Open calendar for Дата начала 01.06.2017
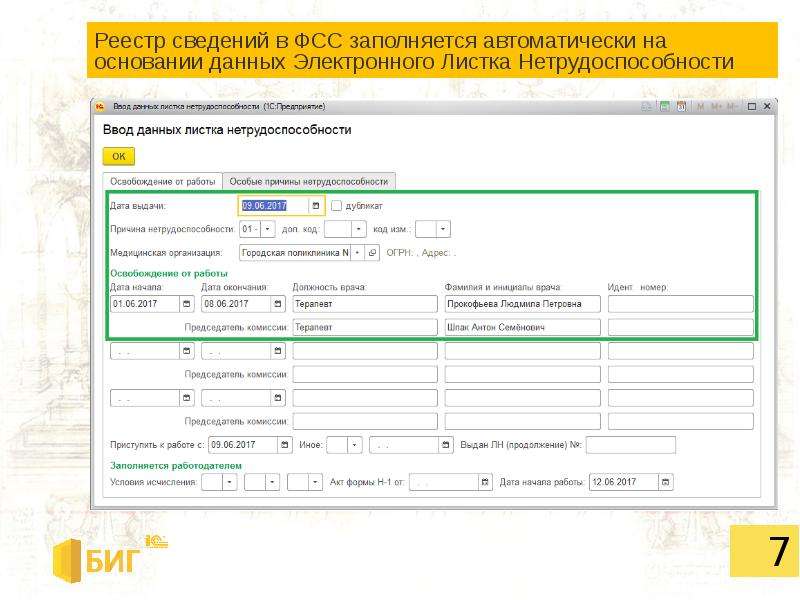 (x=187, y=304)
